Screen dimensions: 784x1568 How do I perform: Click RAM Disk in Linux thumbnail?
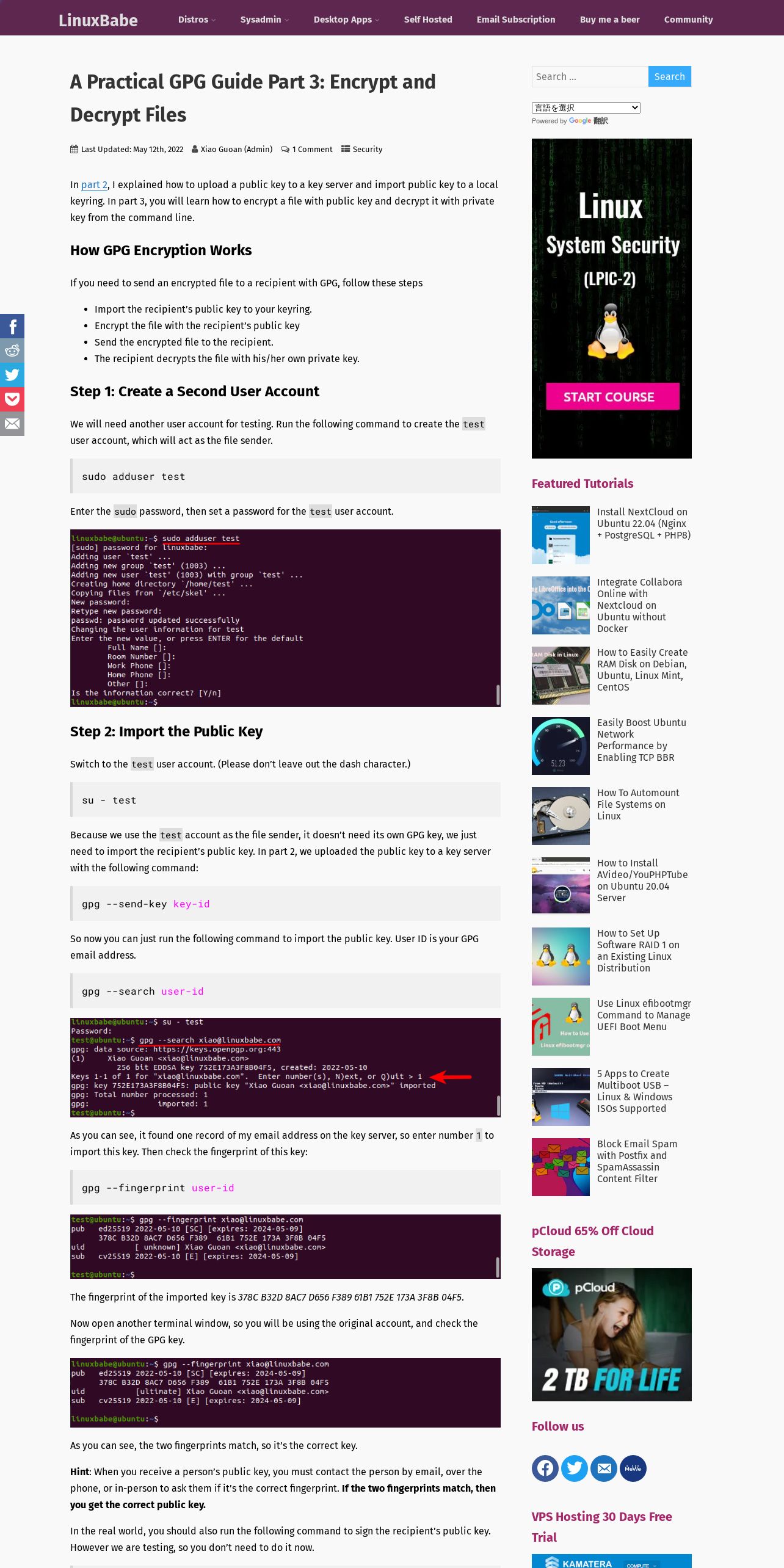click(561, 675)
